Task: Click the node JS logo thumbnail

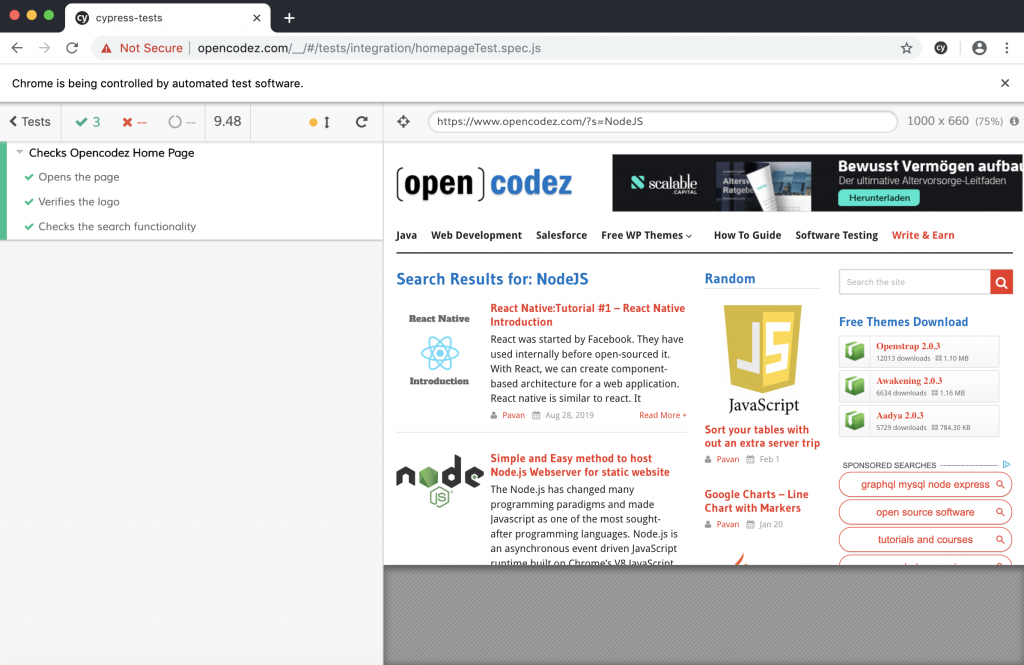Action: (x=440, y=481)
